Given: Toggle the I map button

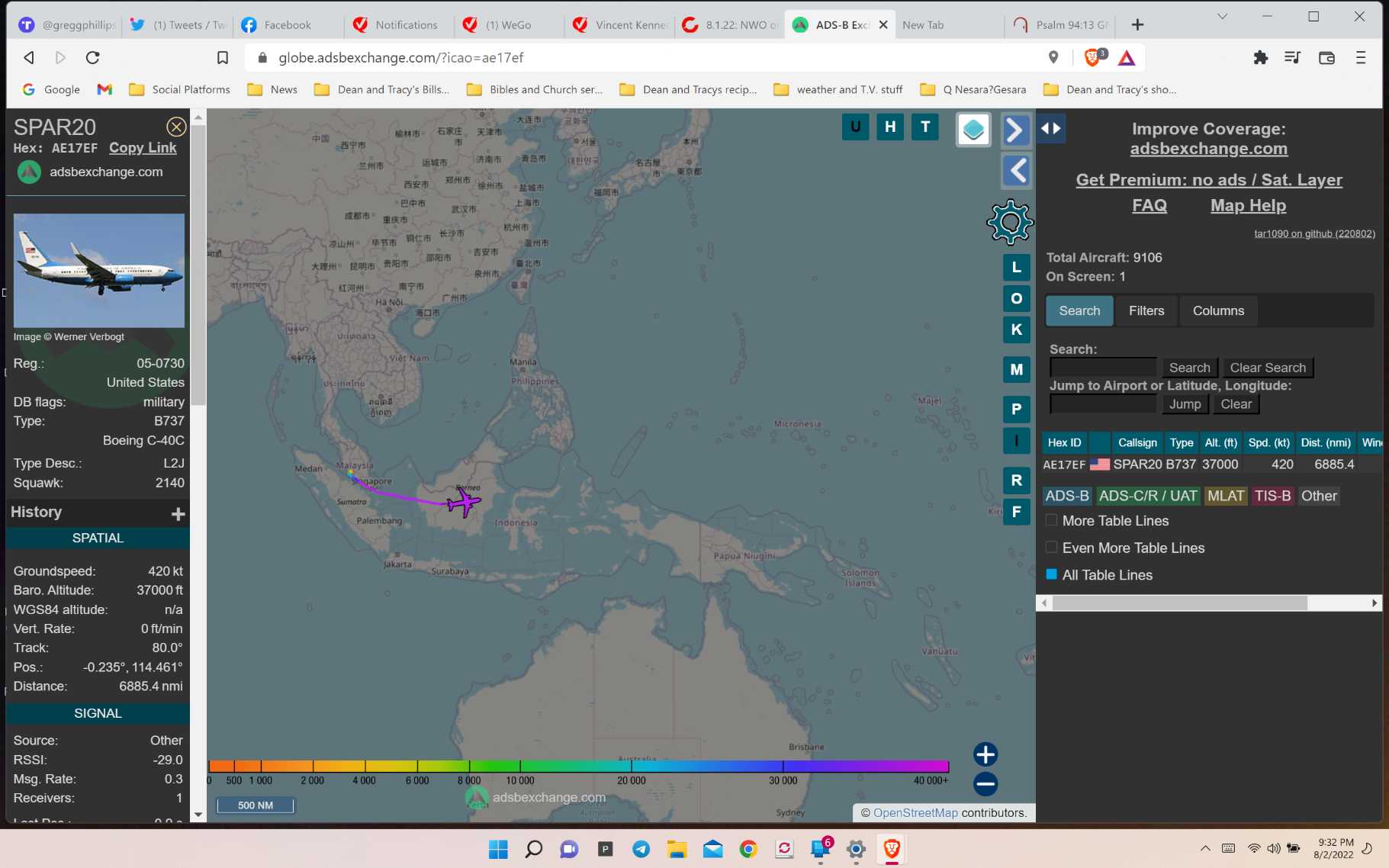Looking at the screenshot, I should pyautogui.click(x=1016, y=441).
